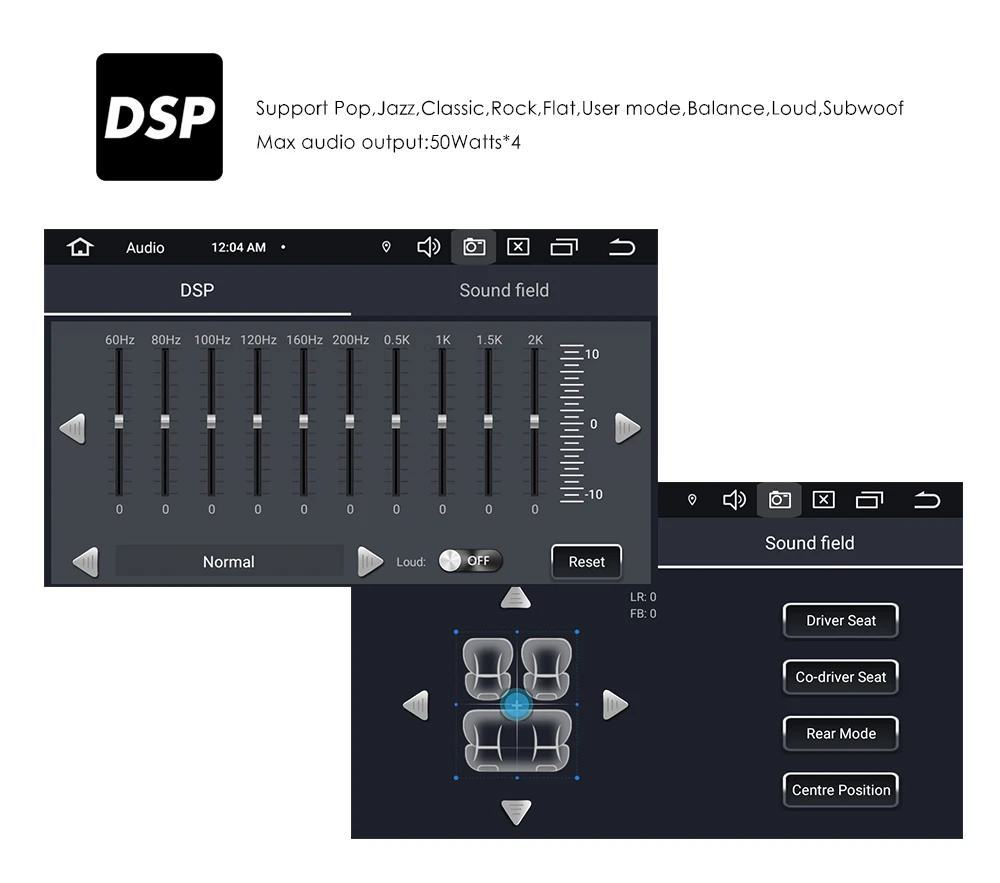Choose Driver Seat preset
Image resolution: width=1000 pixels, height=883 pixels.
click(x=841, y=620)
